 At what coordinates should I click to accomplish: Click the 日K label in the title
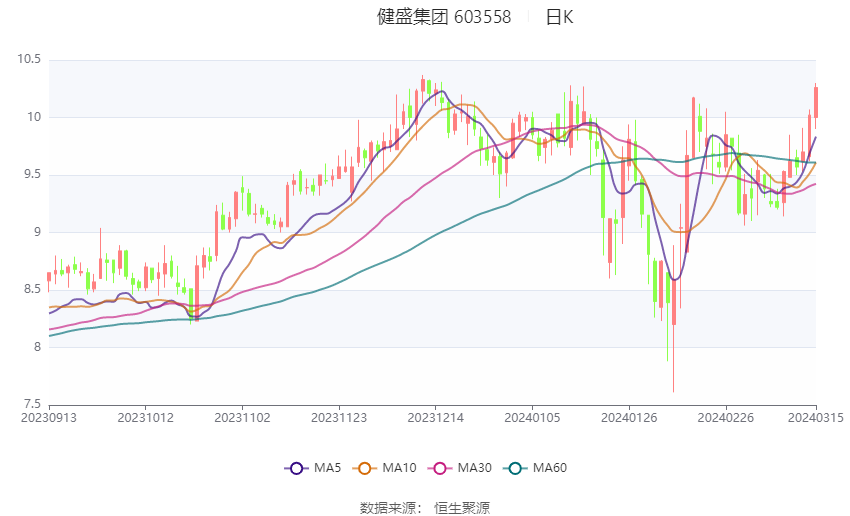pyautogui.click(x=559, y=17)
